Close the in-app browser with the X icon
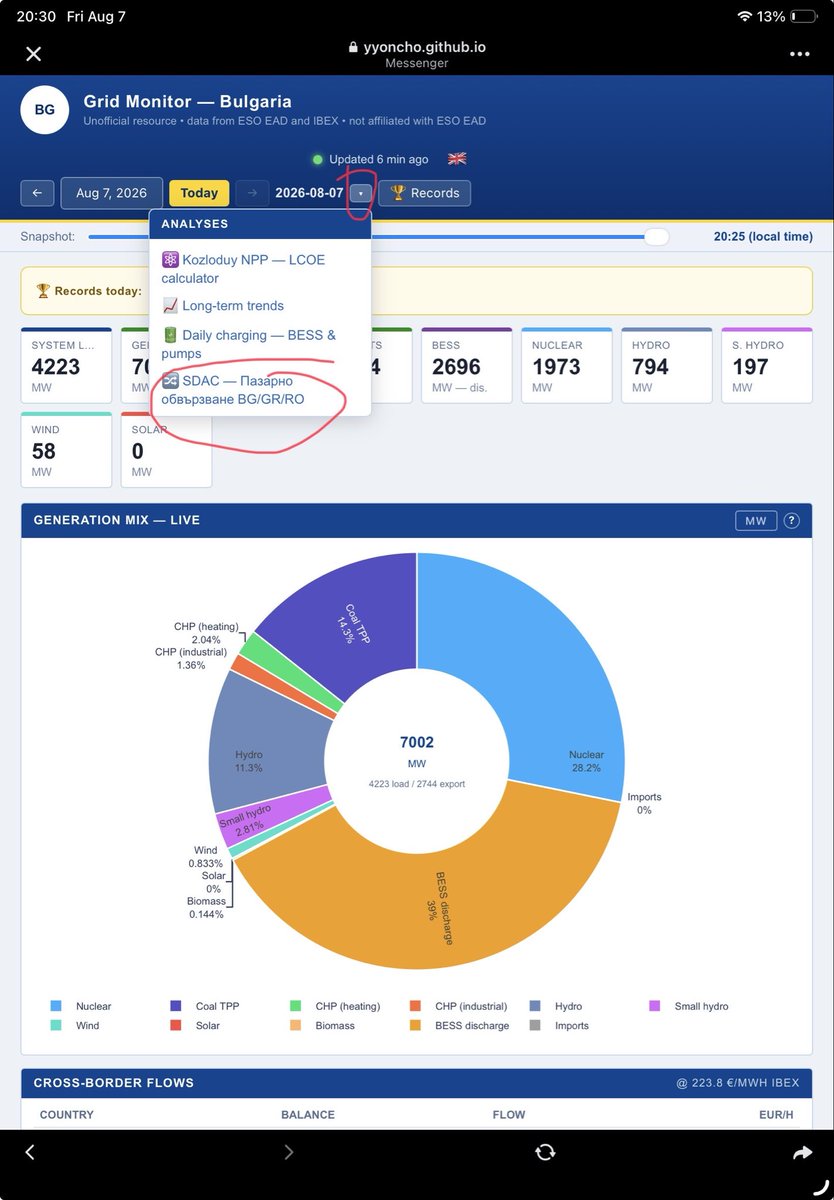 point(33,54)
